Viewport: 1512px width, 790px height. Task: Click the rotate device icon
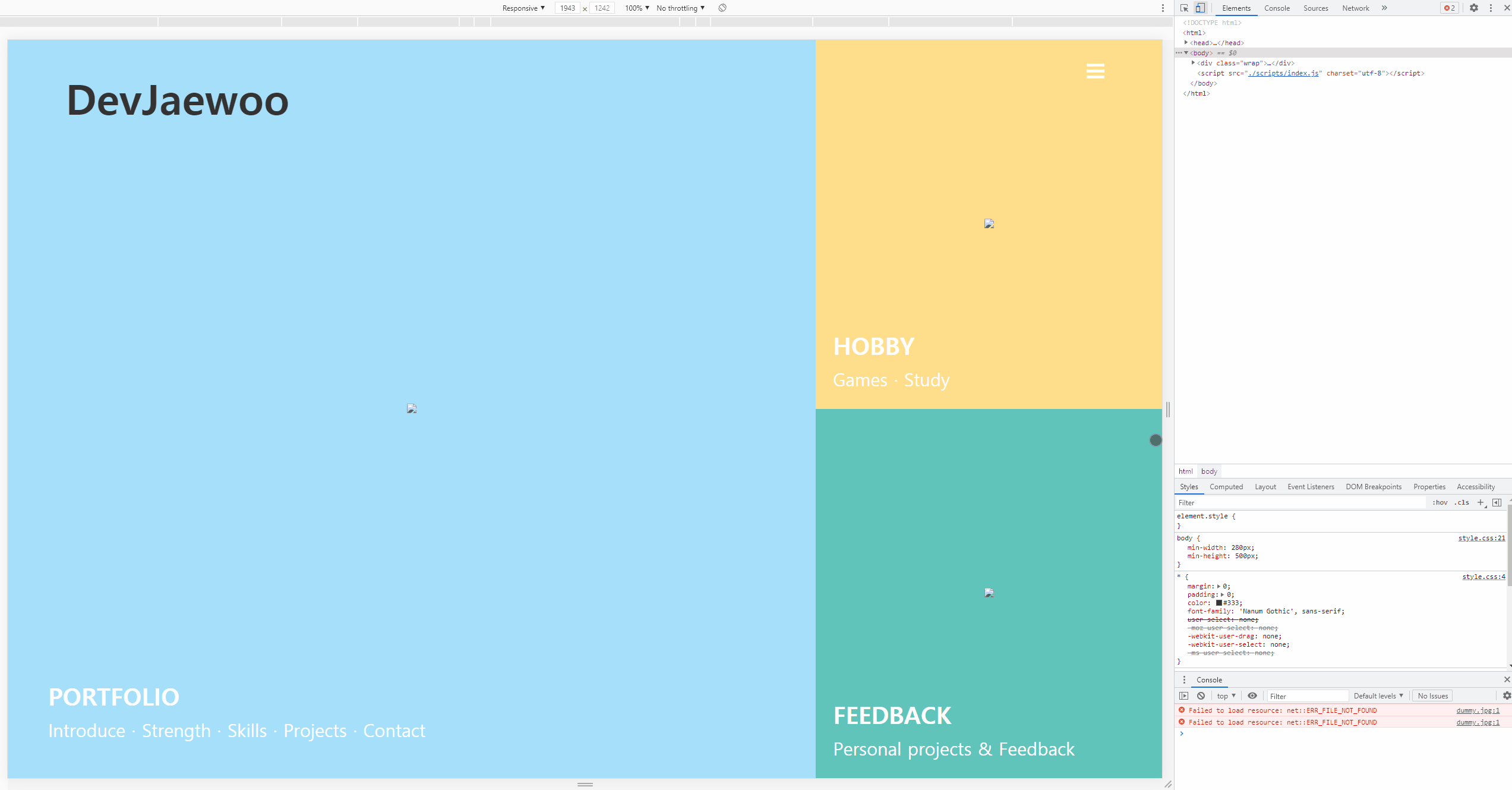pos(722,8)
